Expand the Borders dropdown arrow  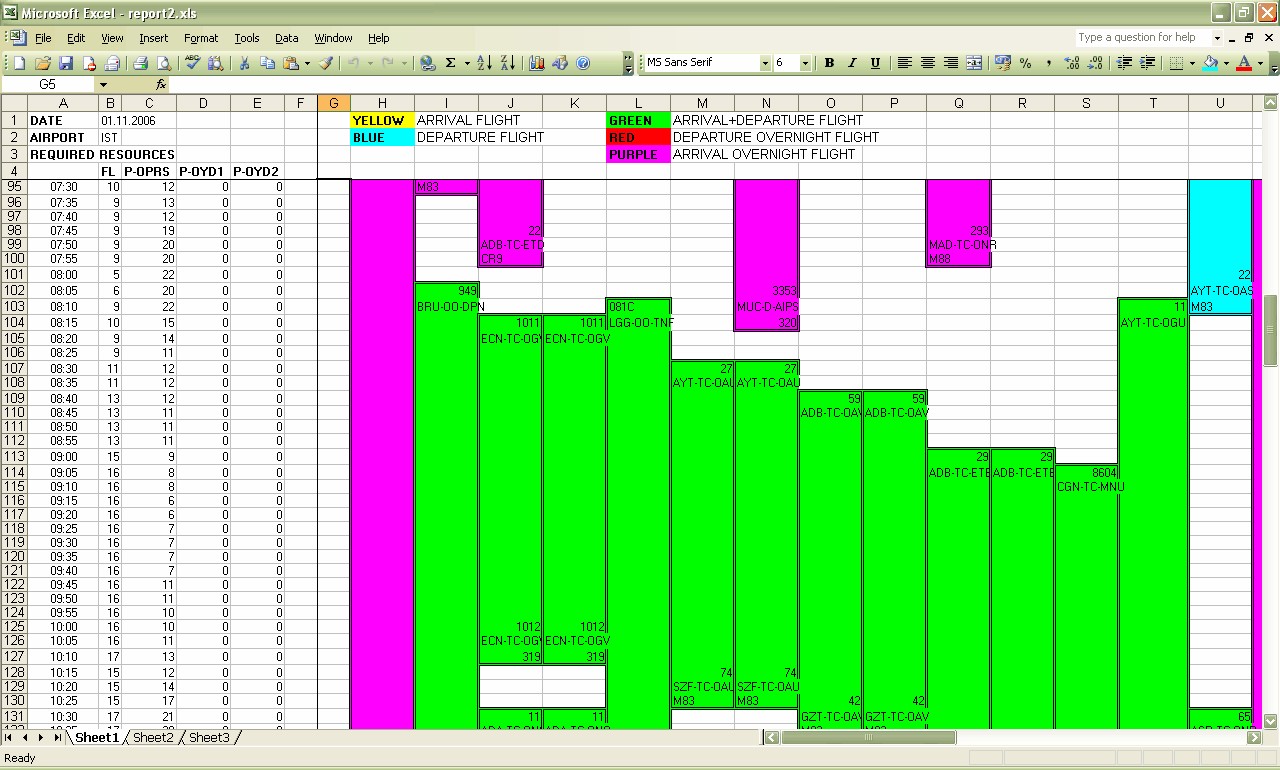[x=1193, y=63]
